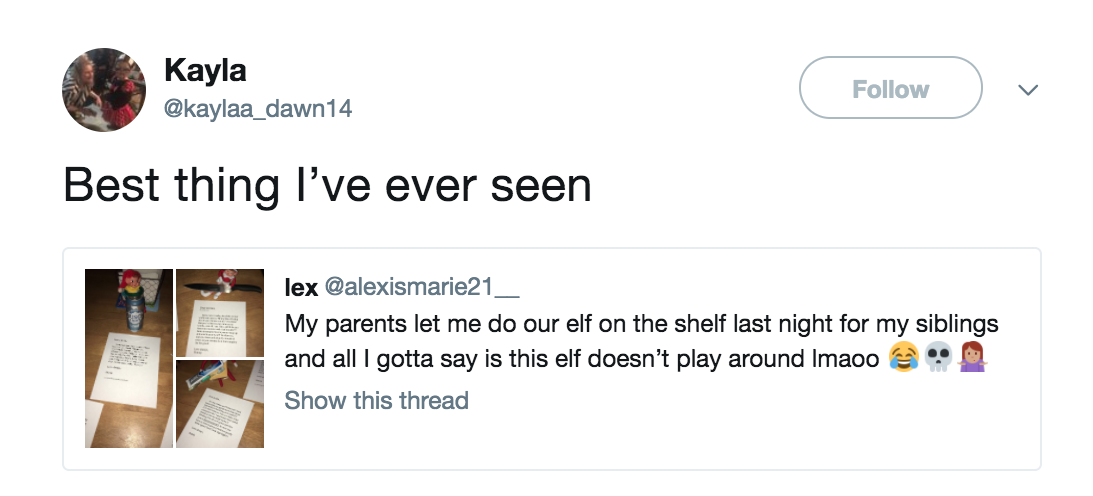Click the skull emoji

[938, 359]
